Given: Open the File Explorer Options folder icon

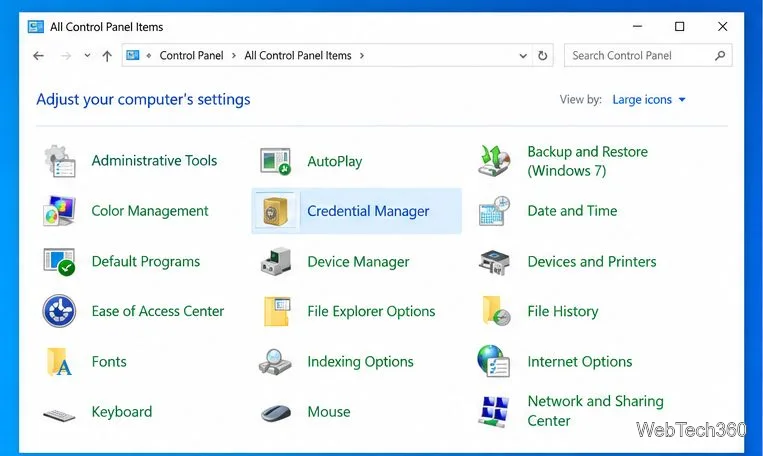Looking at the screenshot, I should [277, 311].
